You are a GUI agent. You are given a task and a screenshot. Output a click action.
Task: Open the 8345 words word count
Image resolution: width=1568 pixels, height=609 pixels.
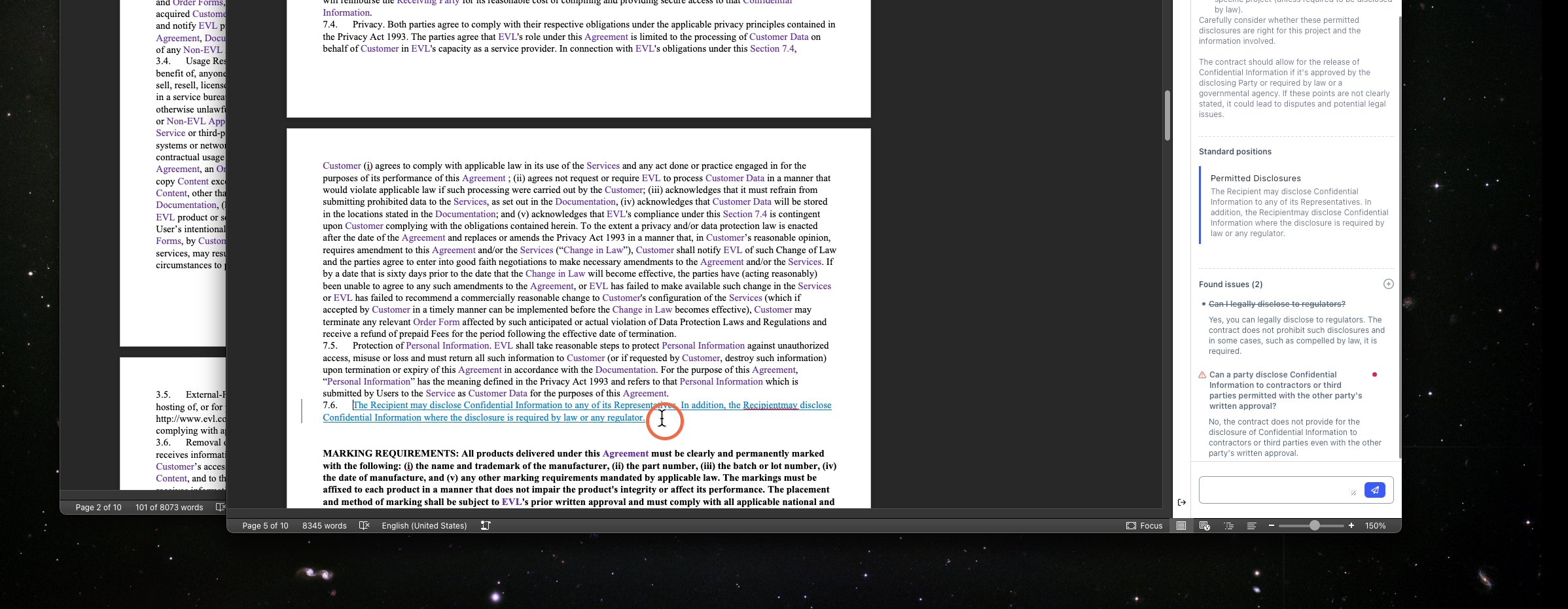324,525
